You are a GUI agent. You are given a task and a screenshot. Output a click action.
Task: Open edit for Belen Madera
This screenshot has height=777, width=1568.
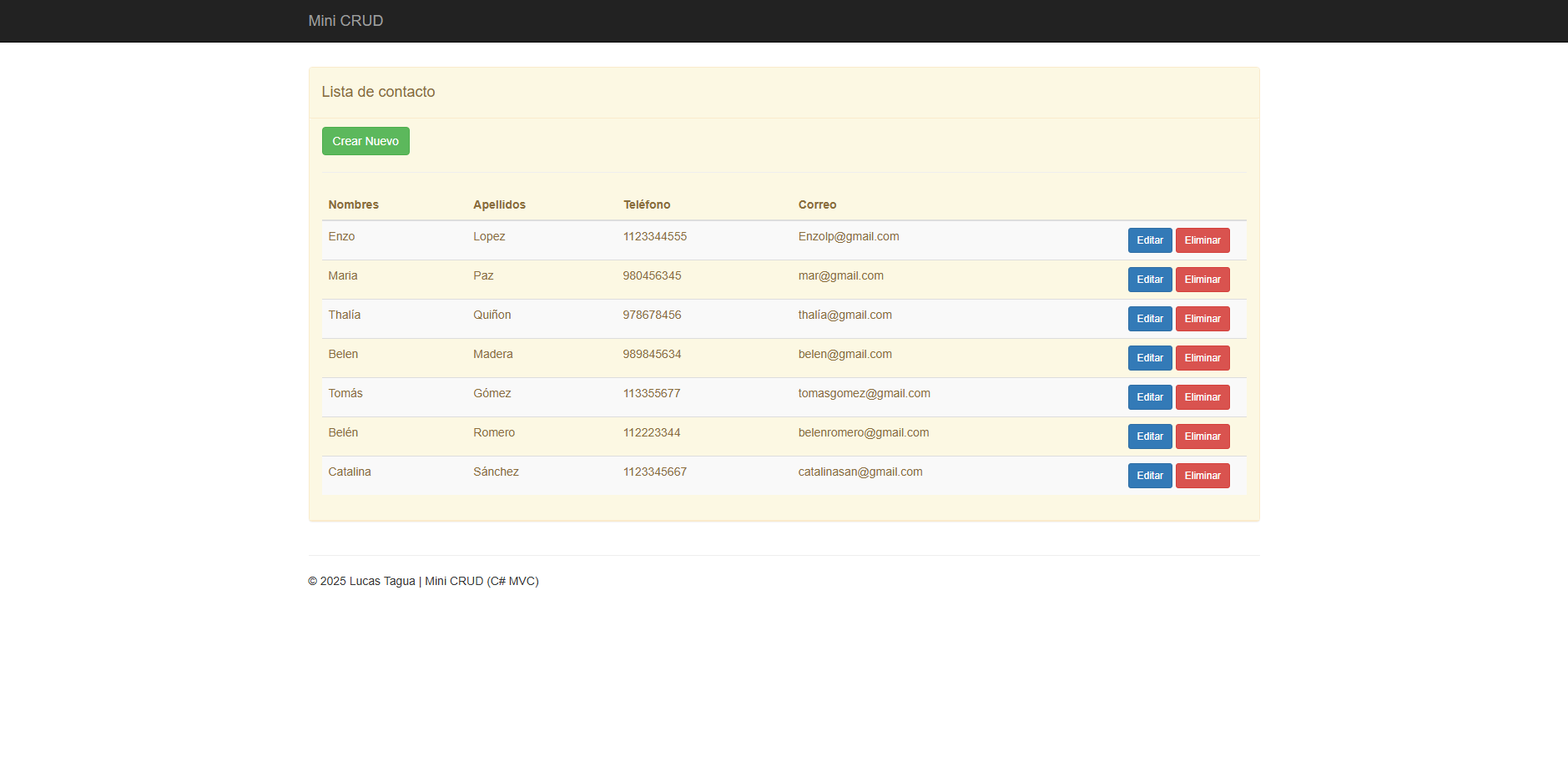coord(1149,358)
